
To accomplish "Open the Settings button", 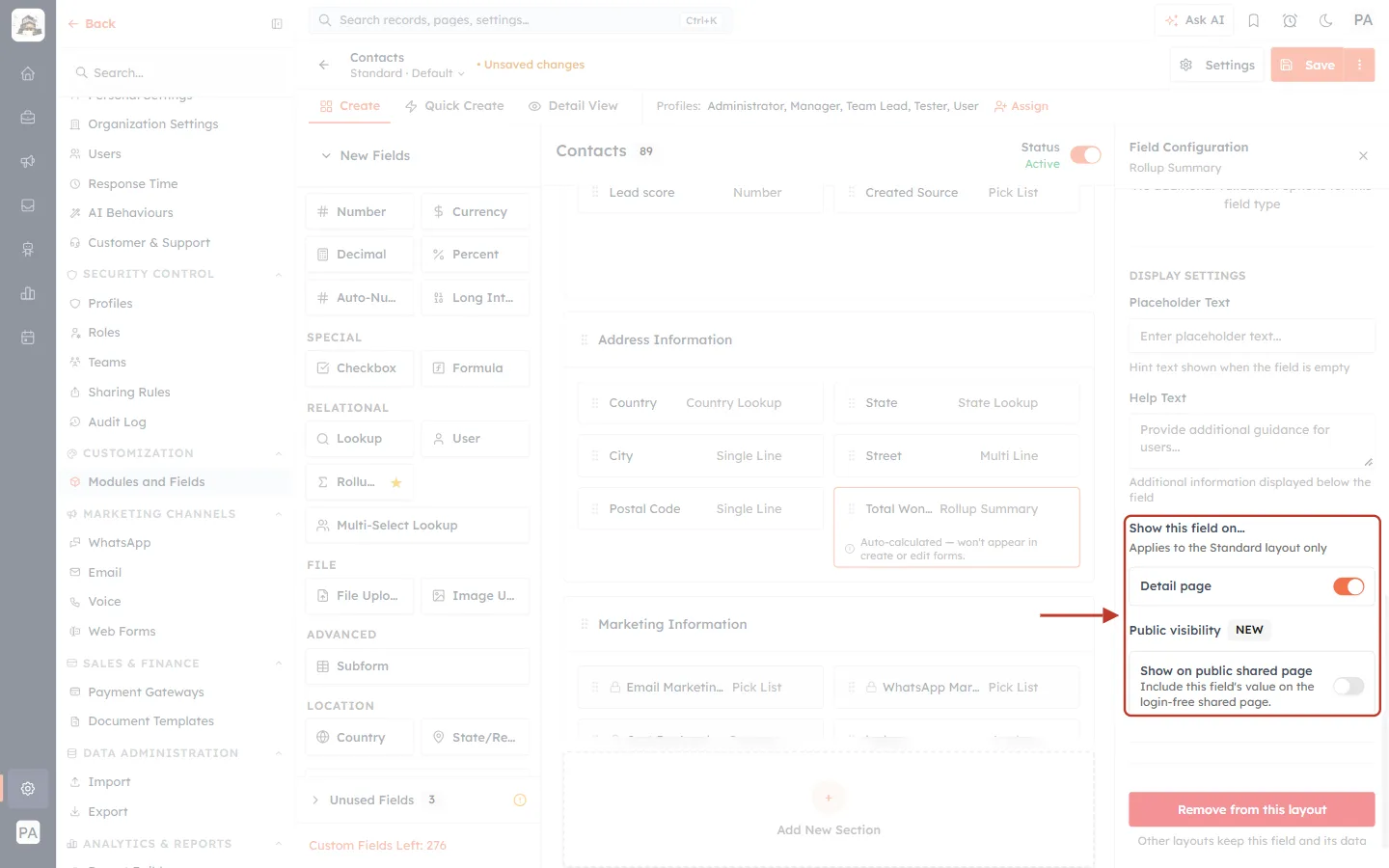I will [1217, 65].
